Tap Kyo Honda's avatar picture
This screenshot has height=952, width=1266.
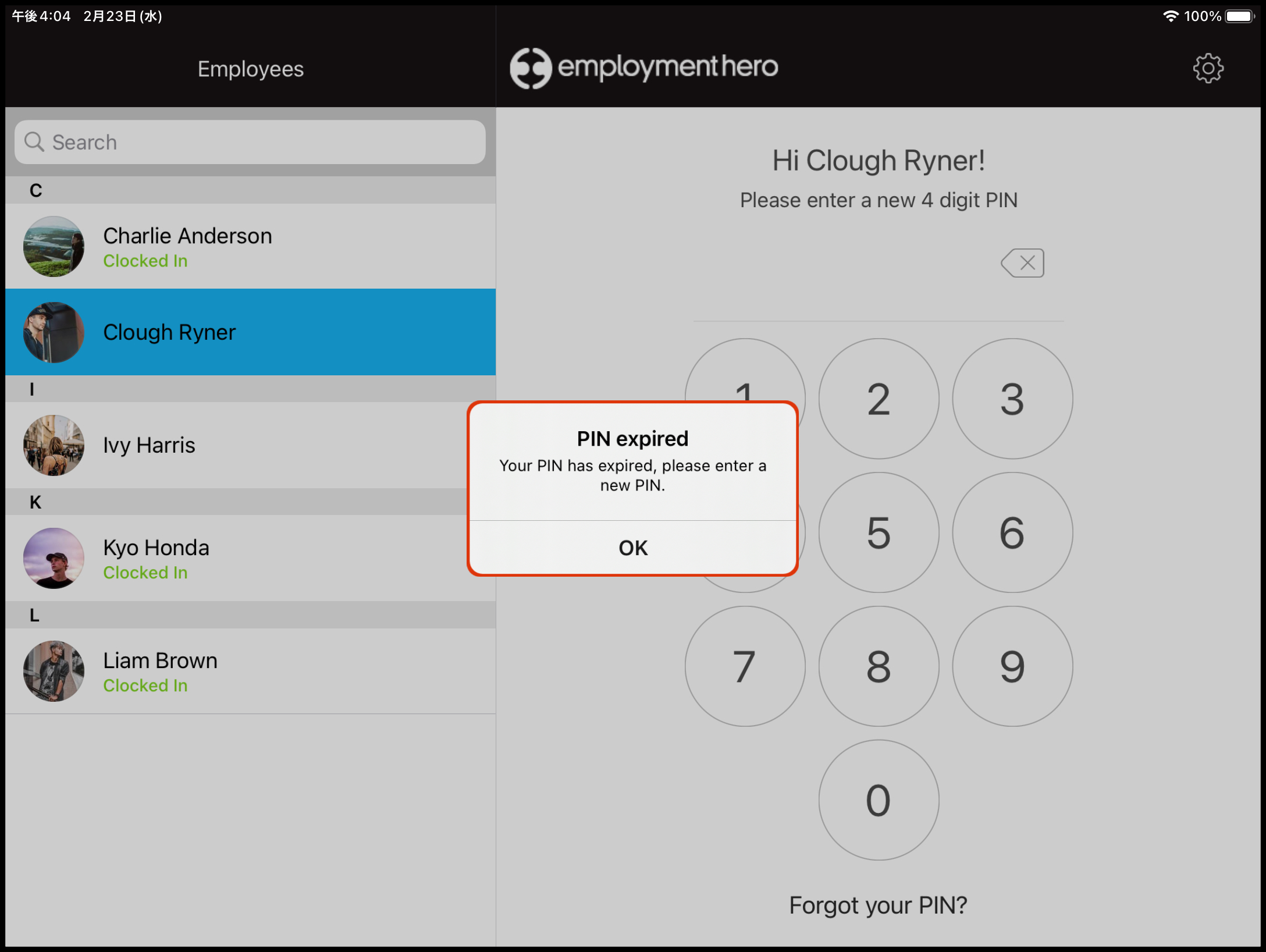click(x=54, y=558)
